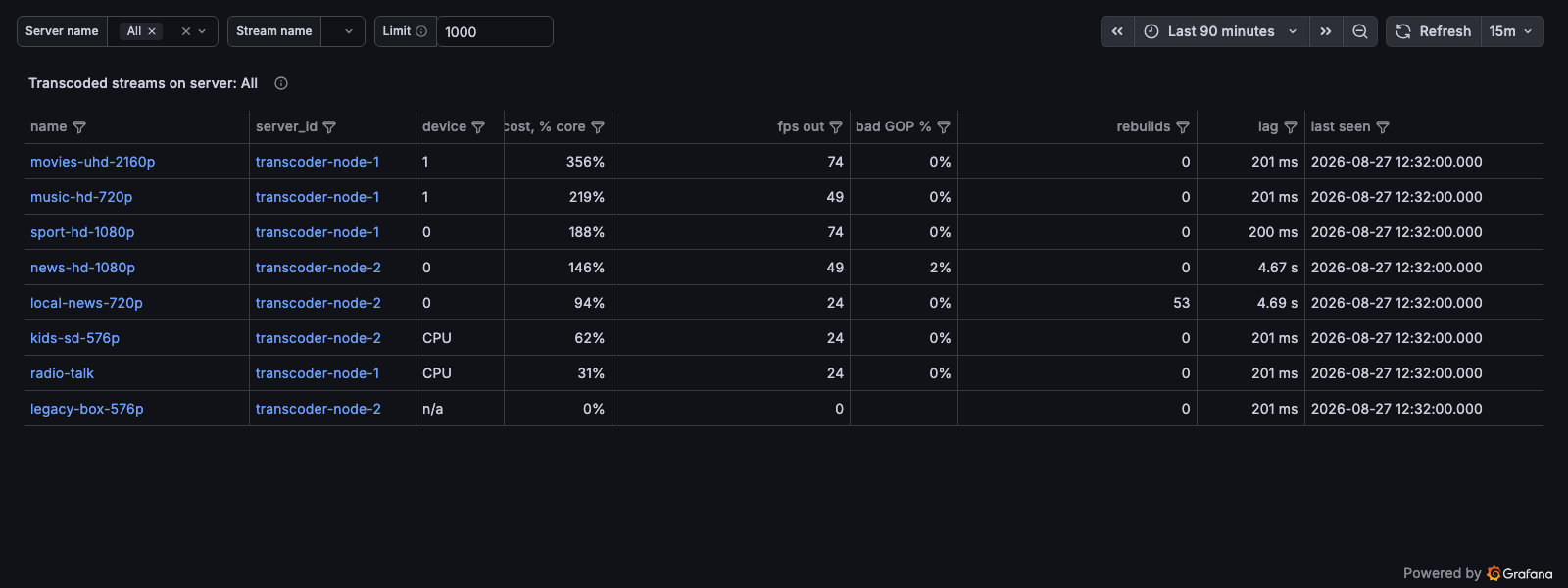This screenshot has width=1568, height=588.
Task: Filter the device column values
Action: 478,127
